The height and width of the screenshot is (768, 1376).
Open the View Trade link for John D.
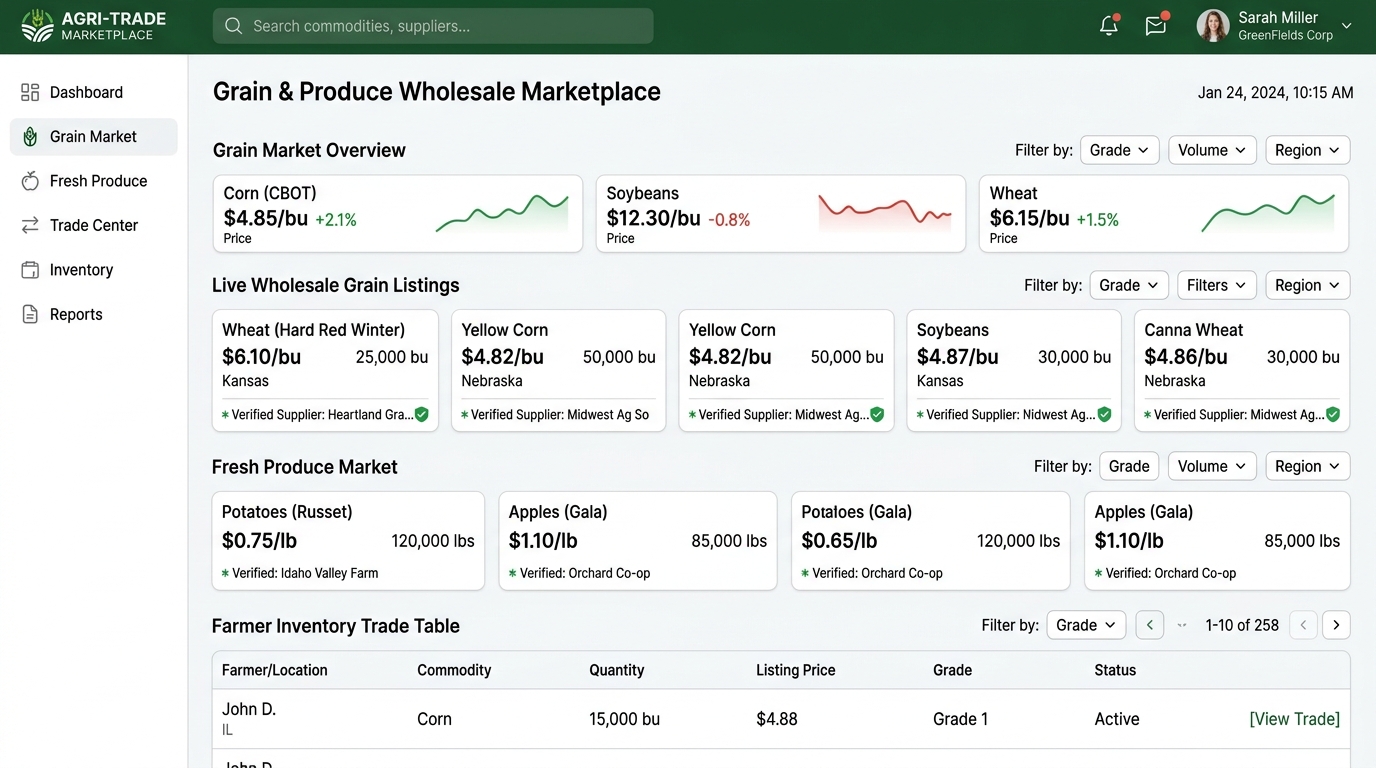tap(1294, 719)
